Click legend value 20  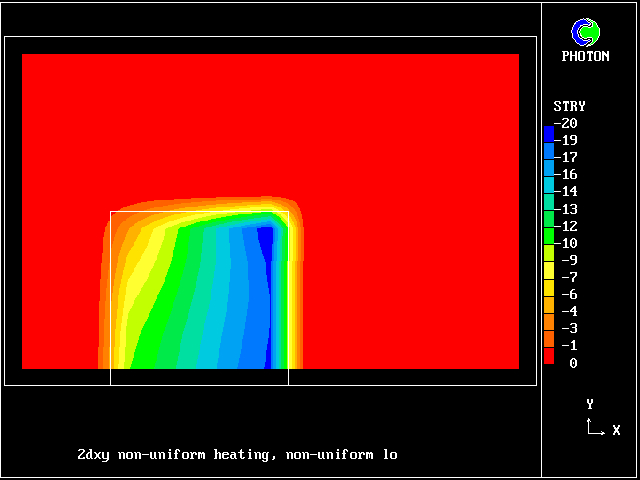pyautogui.click(x=570, y=123)
